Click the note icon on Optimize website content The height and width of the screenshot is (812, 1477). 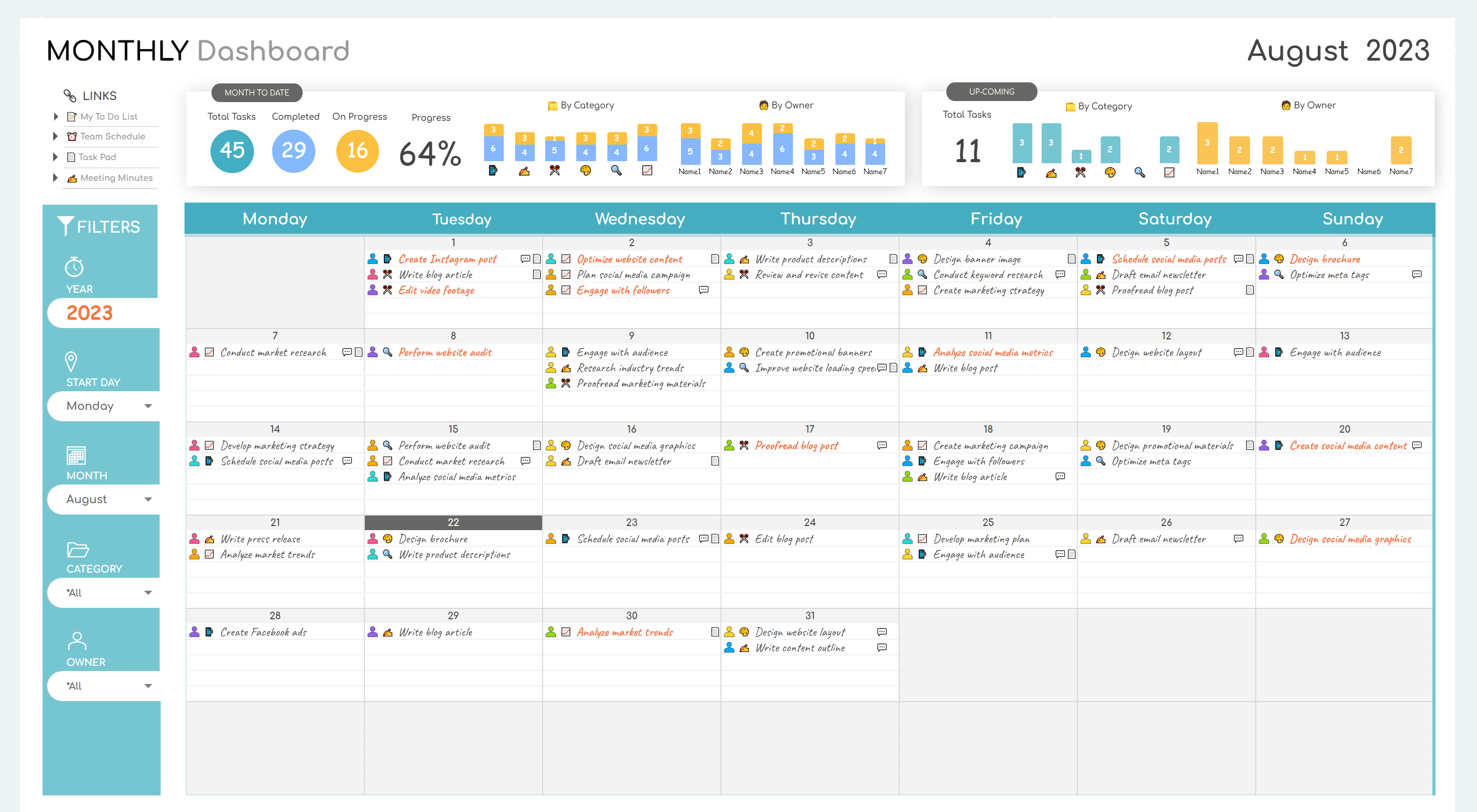715,259
